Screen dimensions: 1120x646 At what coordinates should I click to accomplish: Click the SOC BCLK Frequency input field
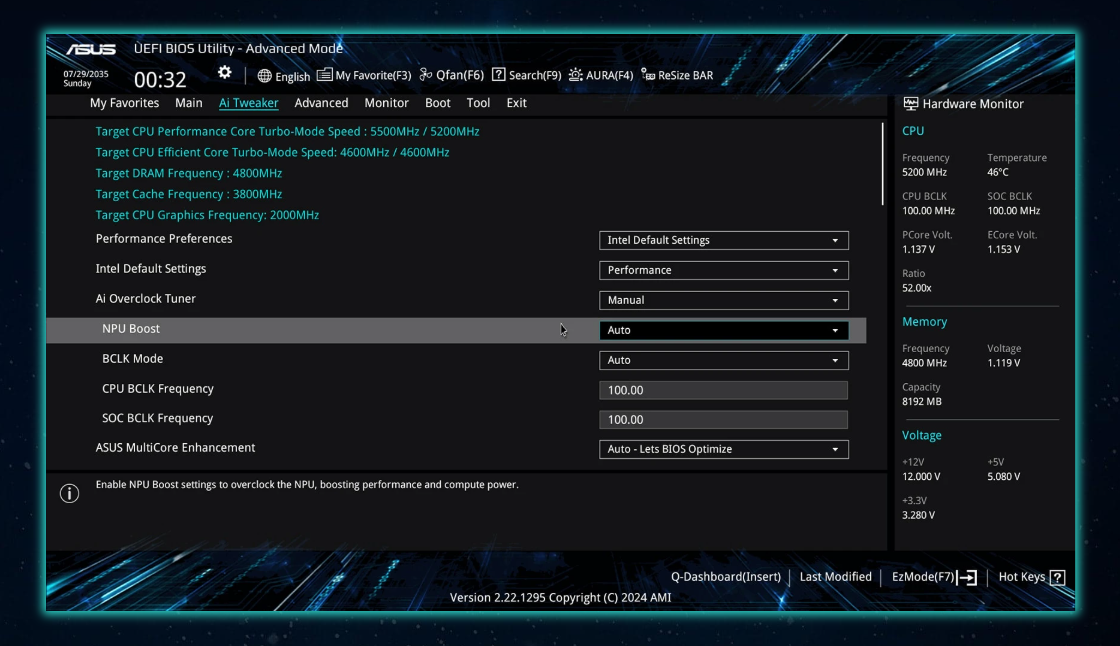(x=724, y=419)
